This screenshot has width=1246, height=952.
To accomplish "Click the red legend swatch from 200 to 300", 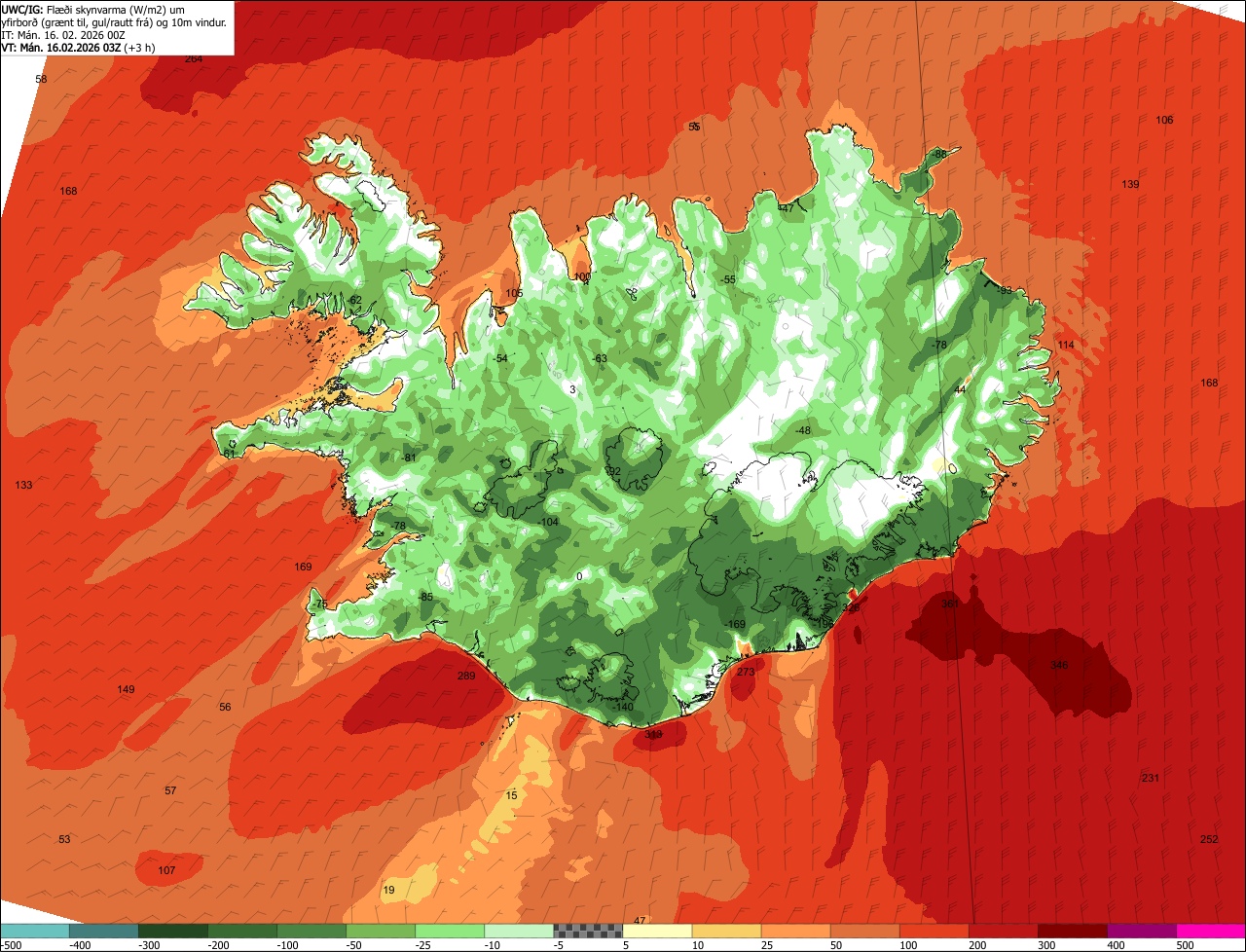I will (1003, 931).
